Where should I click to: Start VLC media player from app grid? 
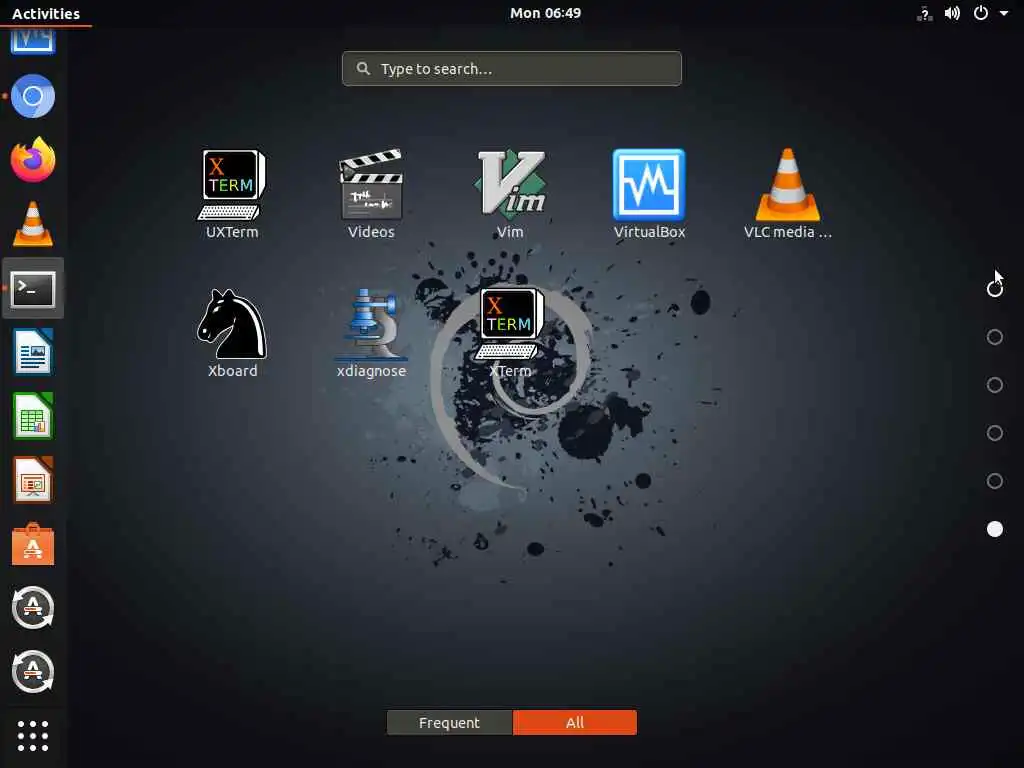point(788,193)
